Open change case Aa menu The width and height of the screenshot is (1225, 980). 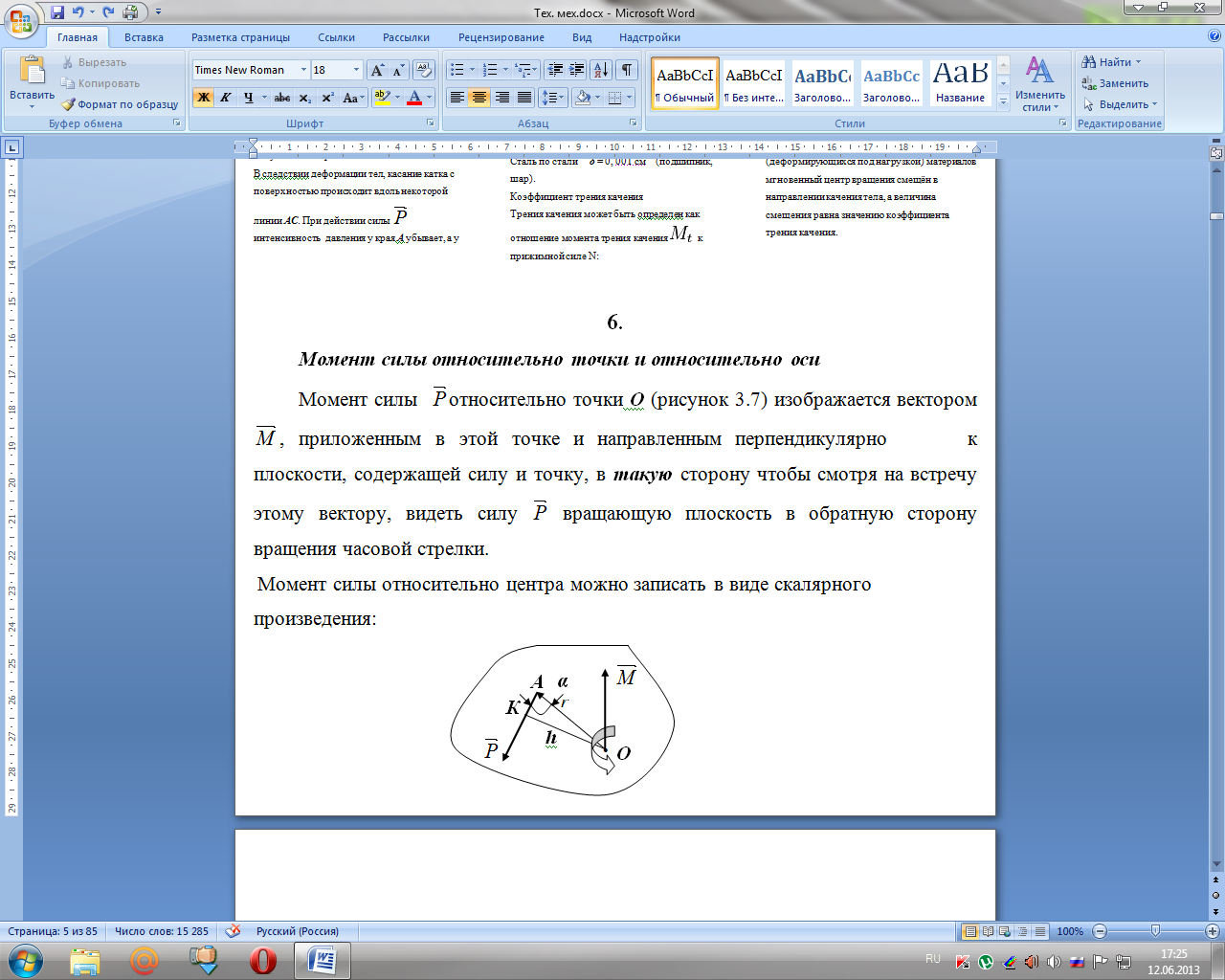coord(352,98)
